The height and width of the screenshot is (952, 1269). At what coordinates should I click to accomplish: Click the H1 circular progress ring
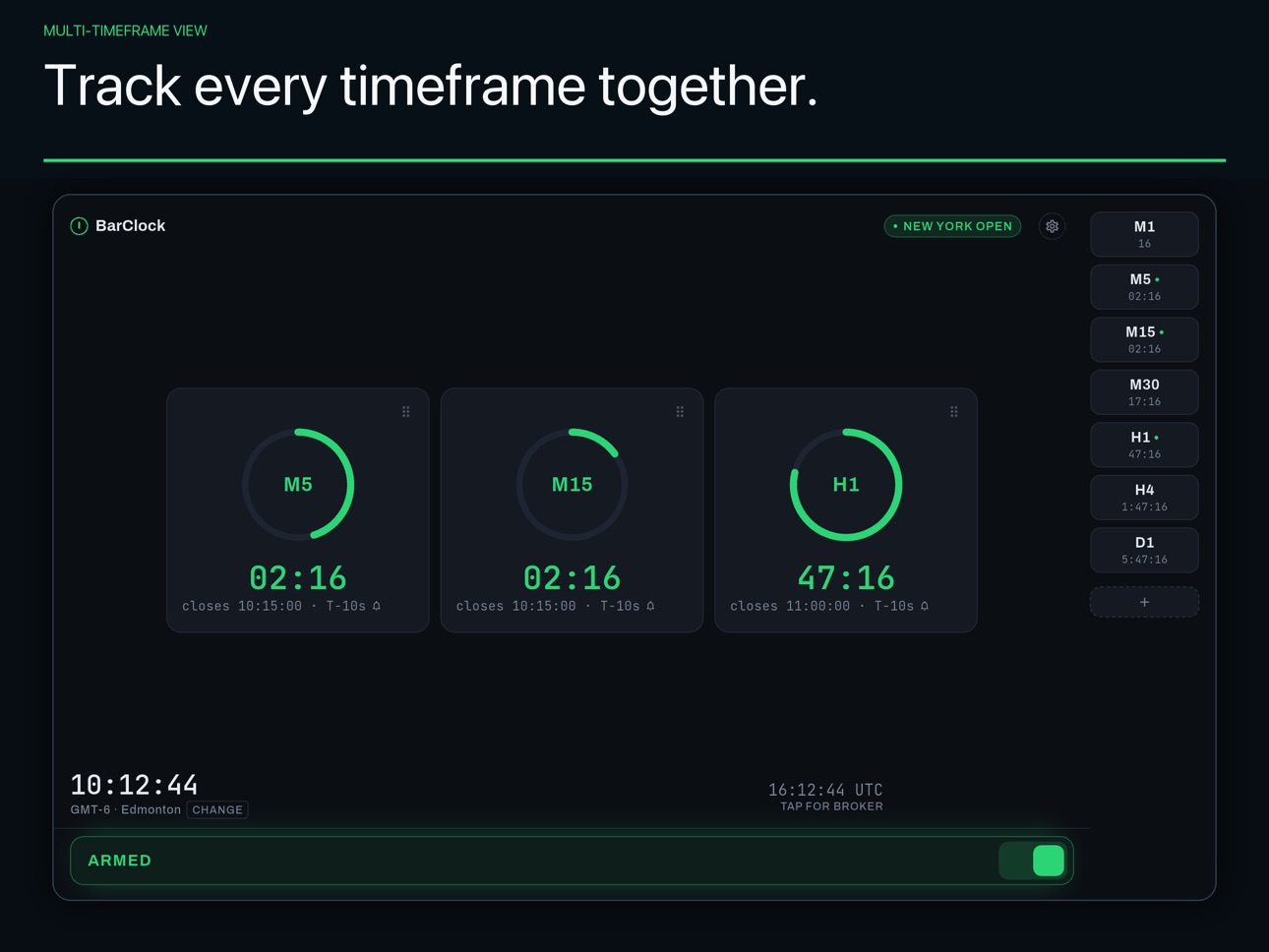[846, 484]
